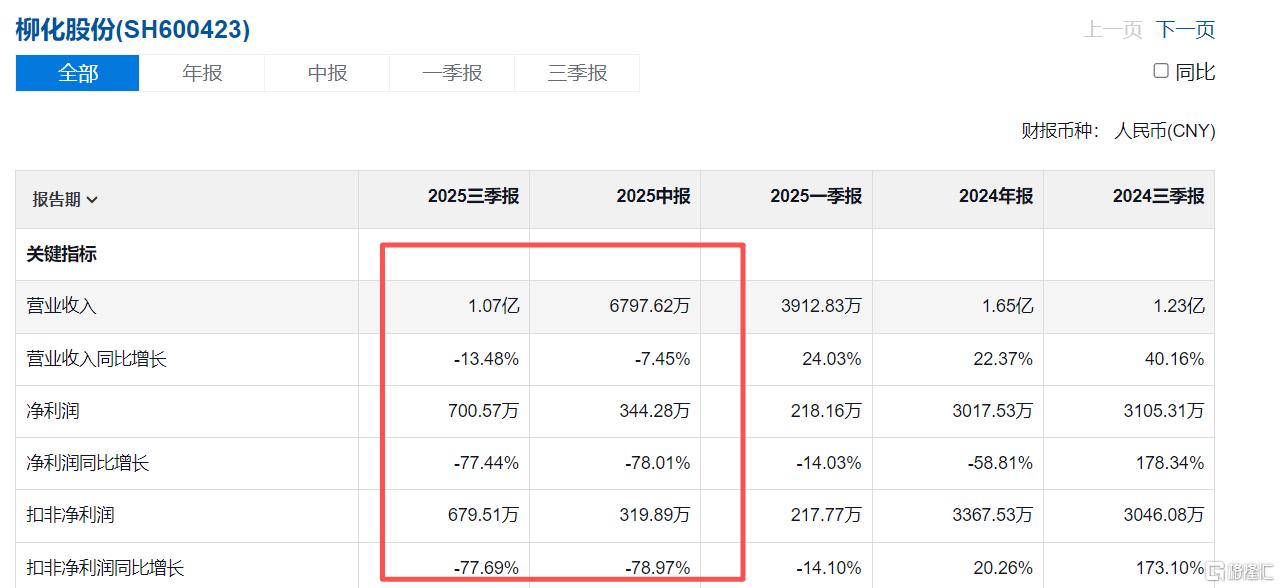1280x588 pixels.
Task: Click net profit growth -14.03%
Action: [828, 463]
